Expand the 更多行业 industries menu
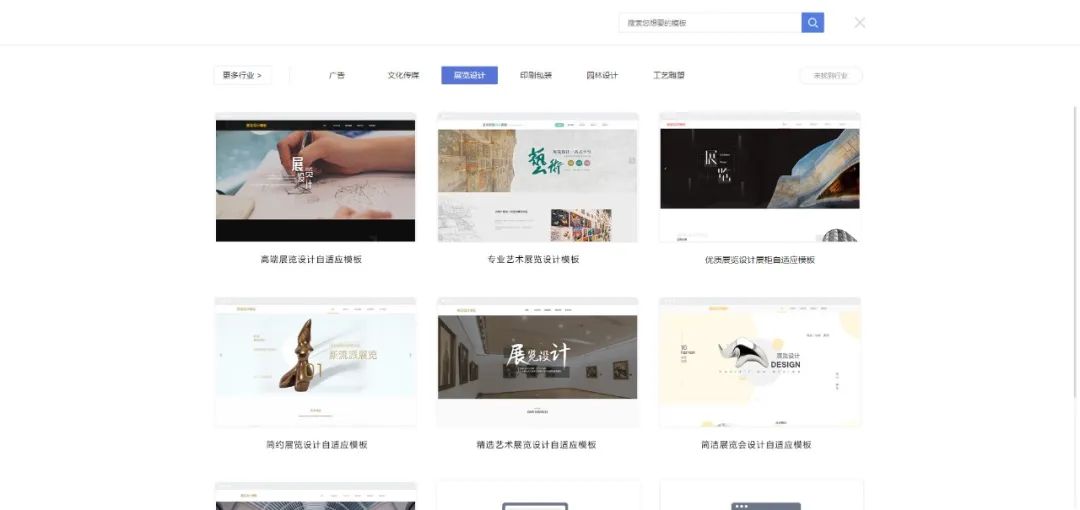Screen dimensions: 1080x510 tap(242, 75)
